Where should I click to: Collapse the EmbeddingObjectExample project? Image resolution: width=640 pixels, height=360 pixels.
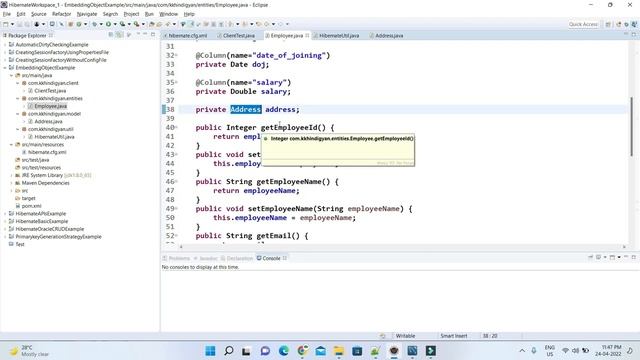5,68
